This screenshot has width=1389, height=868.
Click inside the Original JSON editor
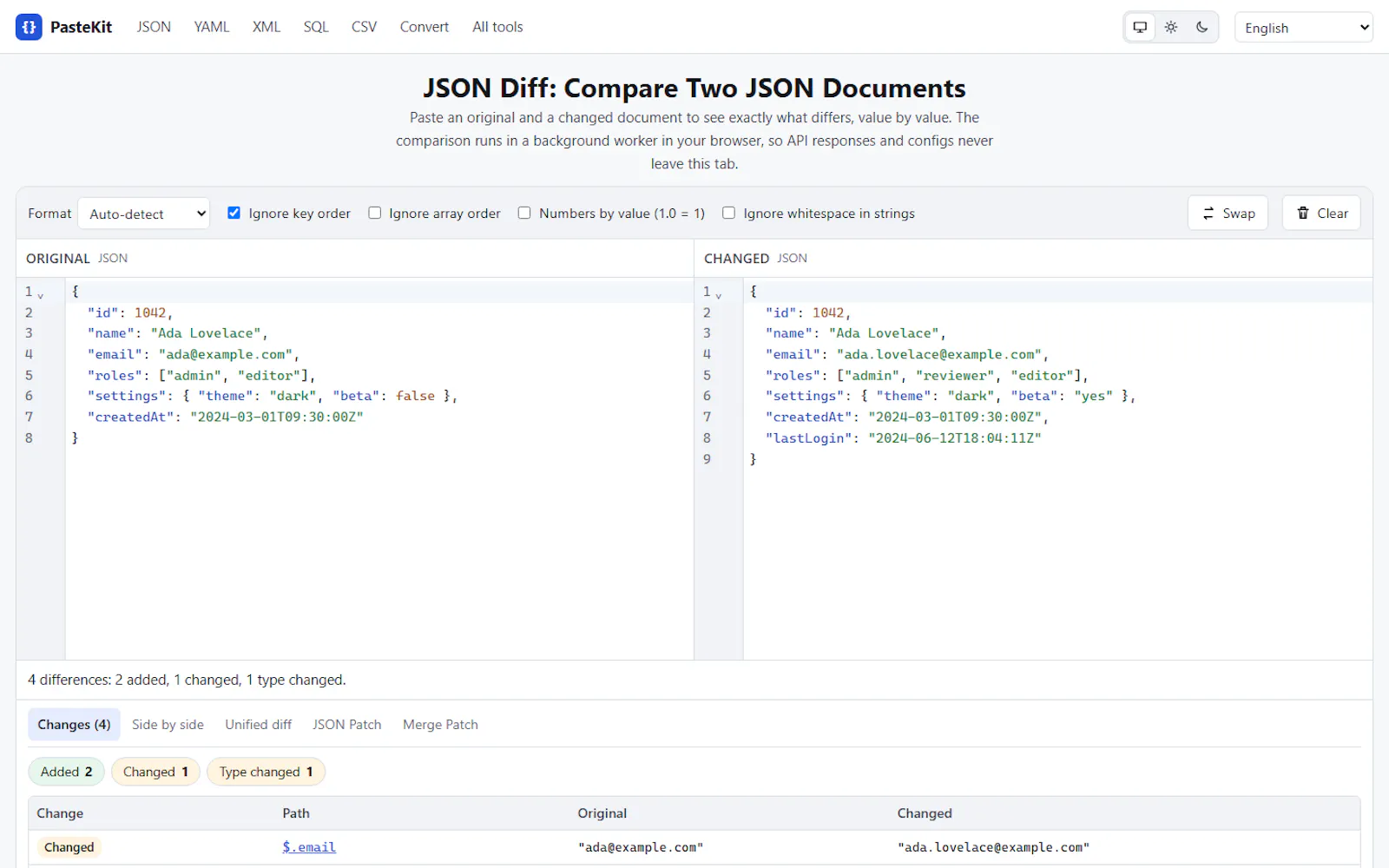point(379,469)
